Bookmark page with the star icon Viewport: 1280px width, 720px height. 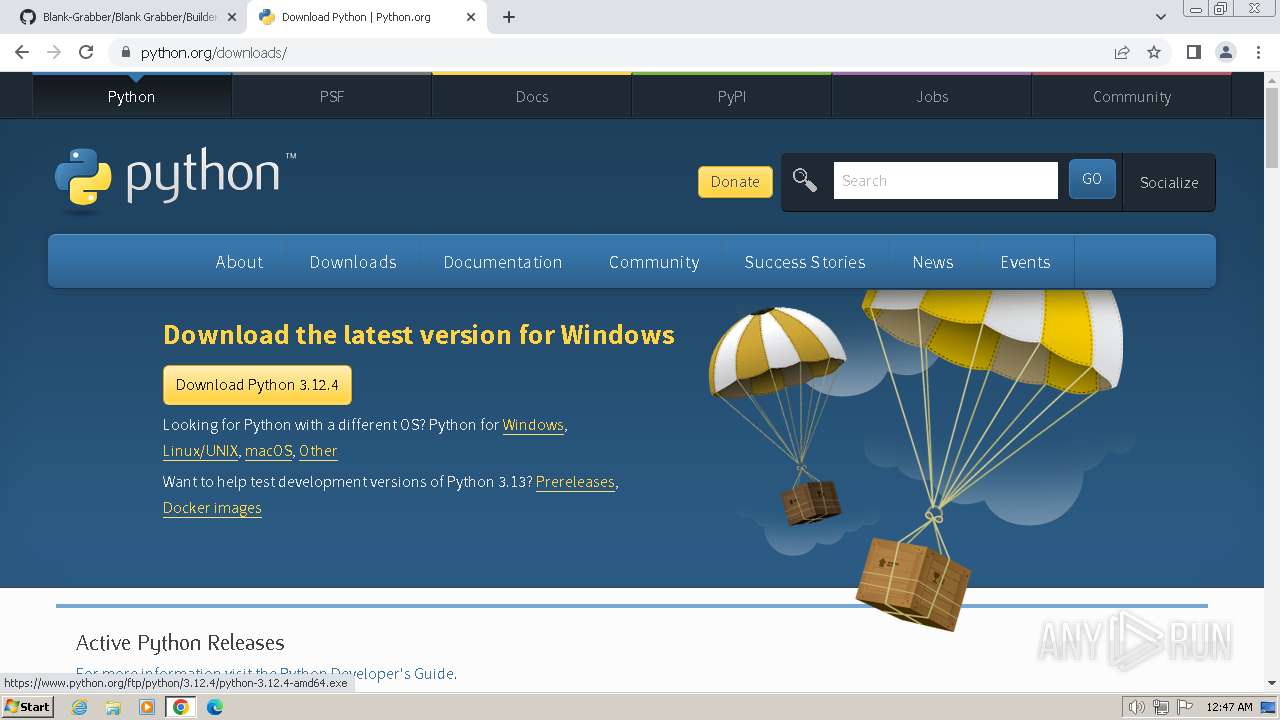1154,52
